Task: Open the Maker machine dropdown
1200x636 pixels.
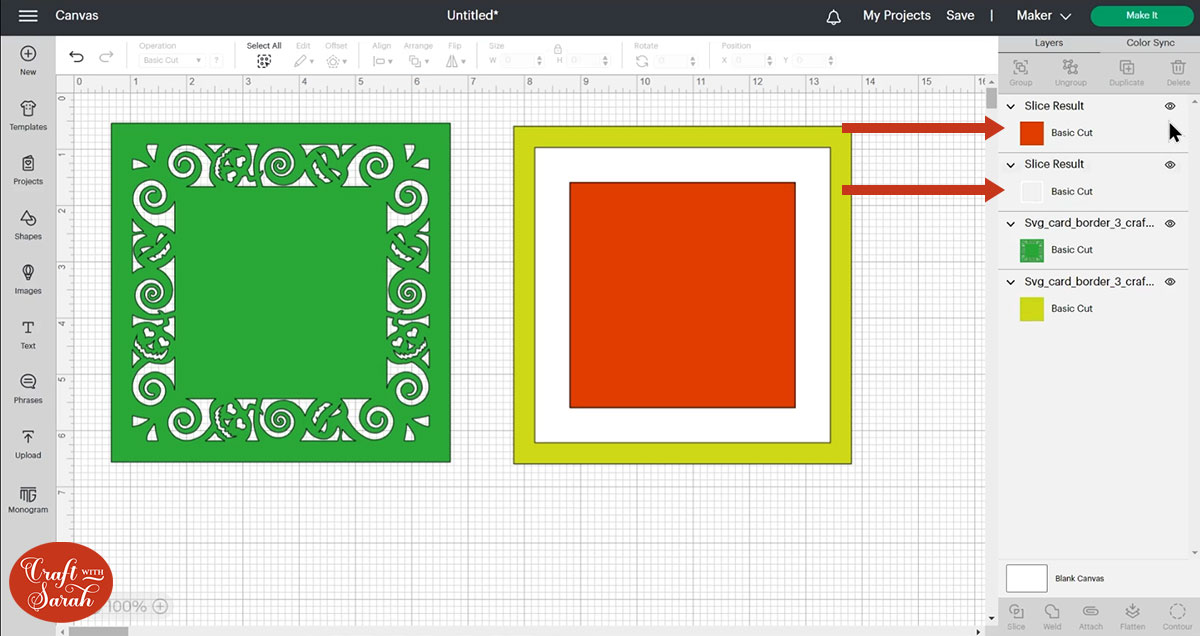Action: [1043, 16]
